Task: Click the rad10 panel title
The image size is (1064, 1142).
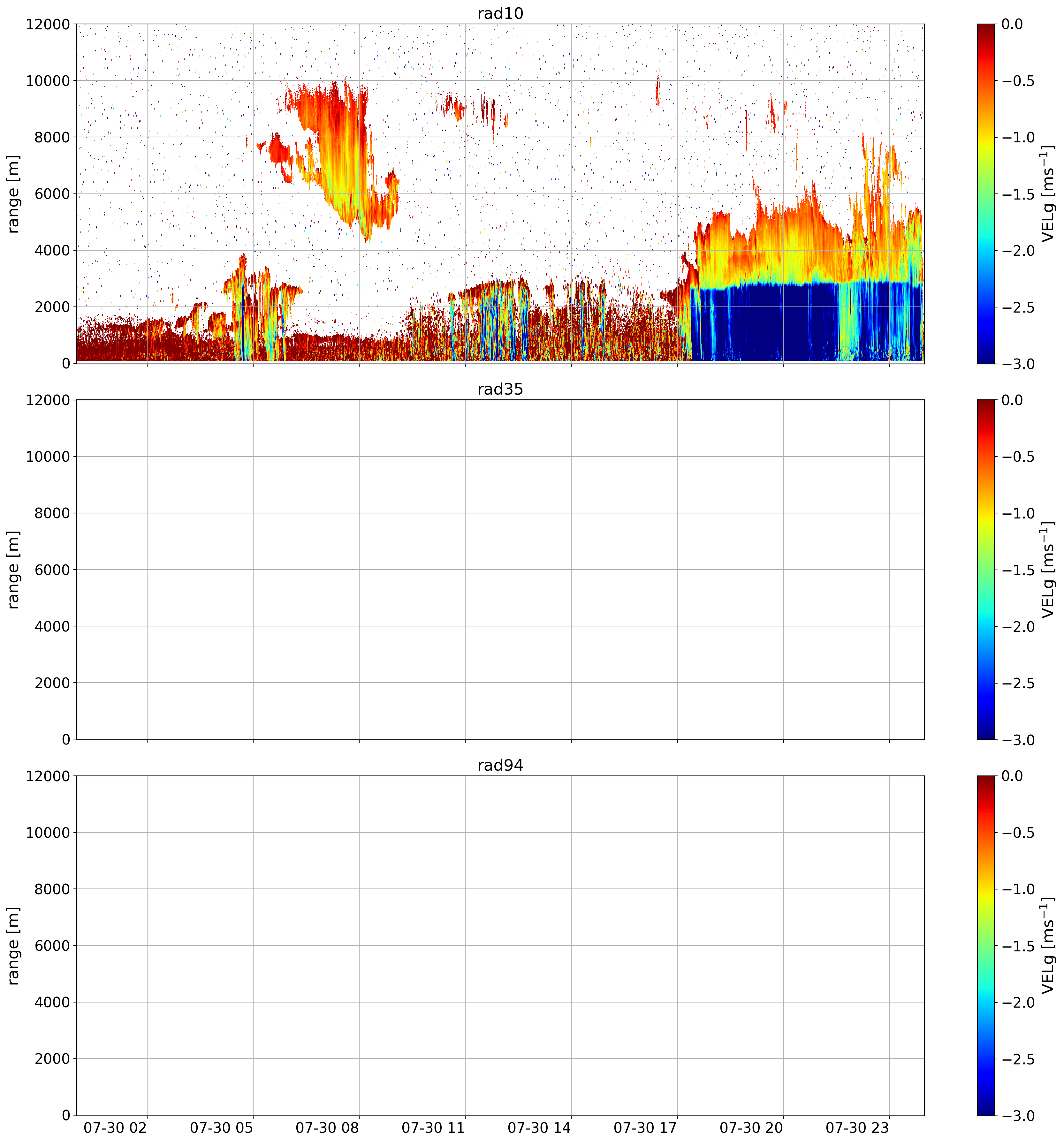Action: tap(500, 13)
